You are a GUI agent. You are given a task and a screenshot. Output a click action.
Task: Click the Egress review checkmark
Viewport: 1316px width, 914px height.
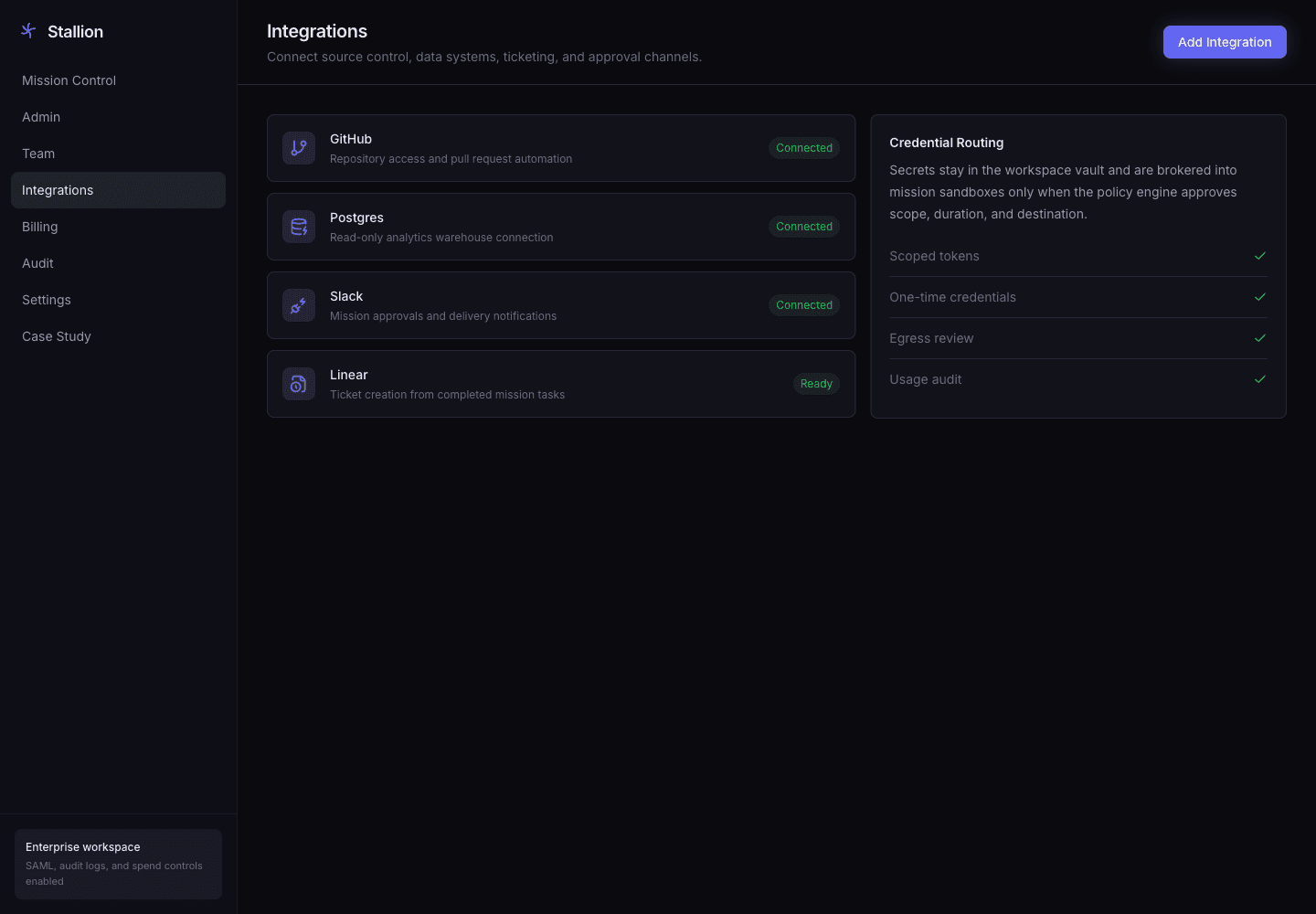[1260, 338]
